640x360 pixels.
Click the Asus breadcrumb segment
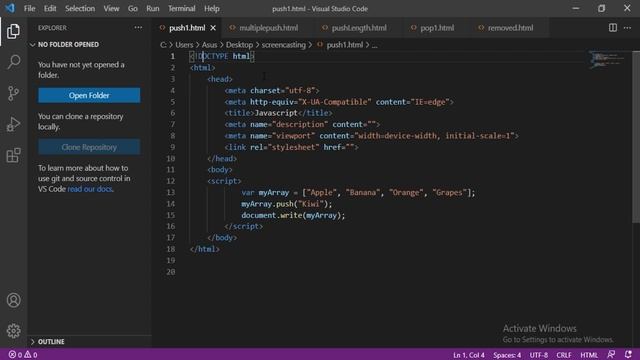[x=209, y=45]
